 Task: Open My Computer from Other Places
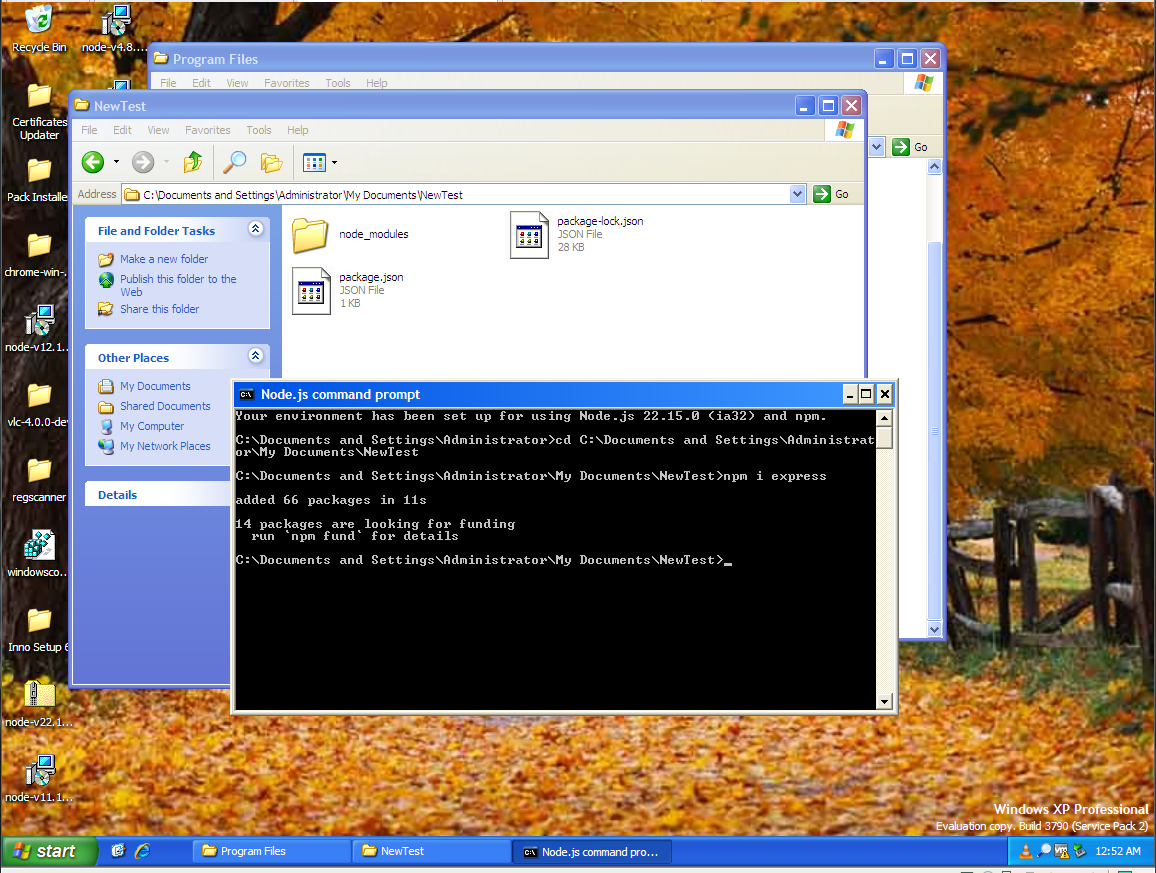coord(153,425)
